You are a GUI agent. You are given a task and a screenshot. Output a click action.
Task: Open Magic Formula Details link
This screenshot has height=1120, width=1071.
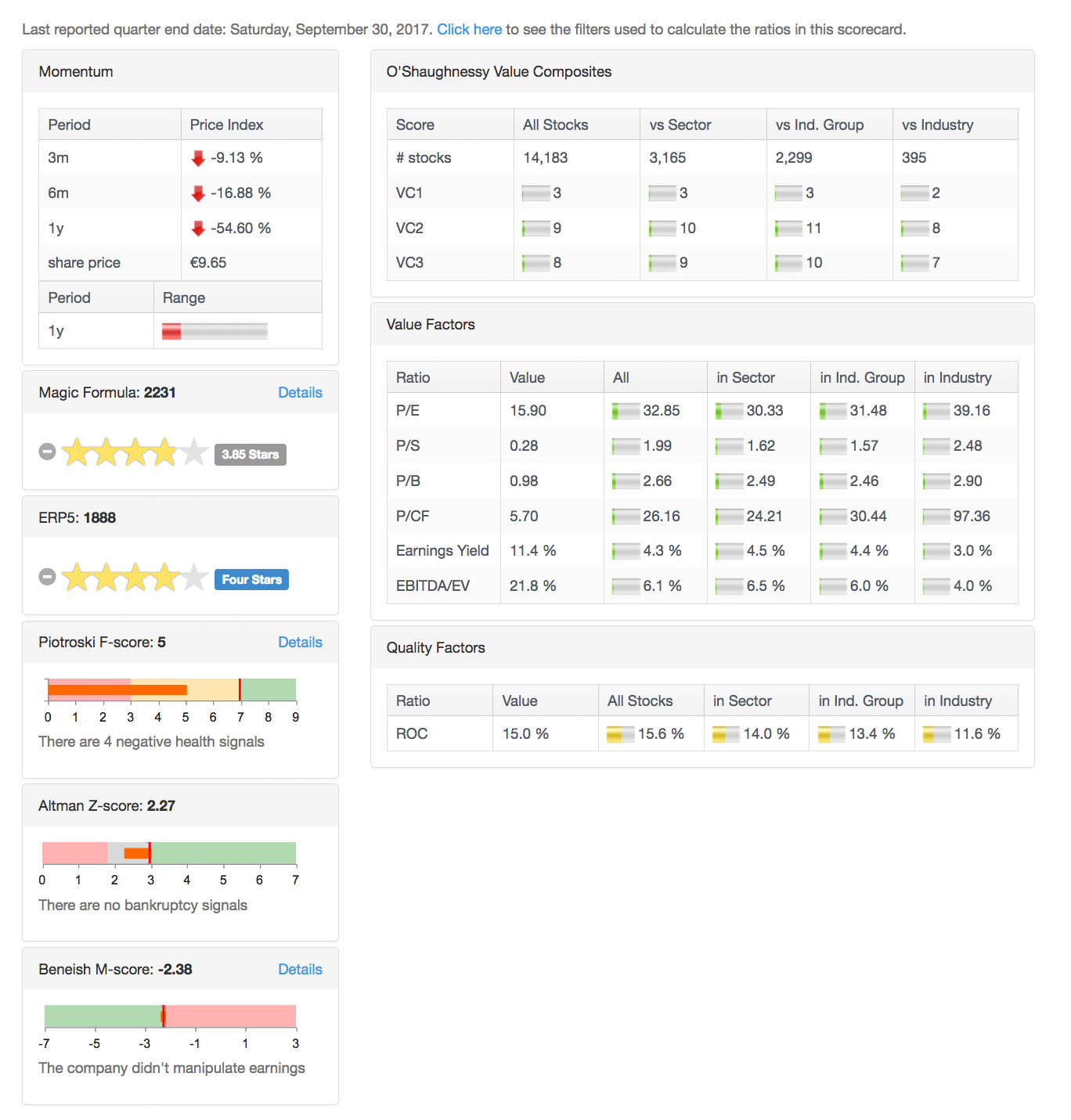[300, 392]
